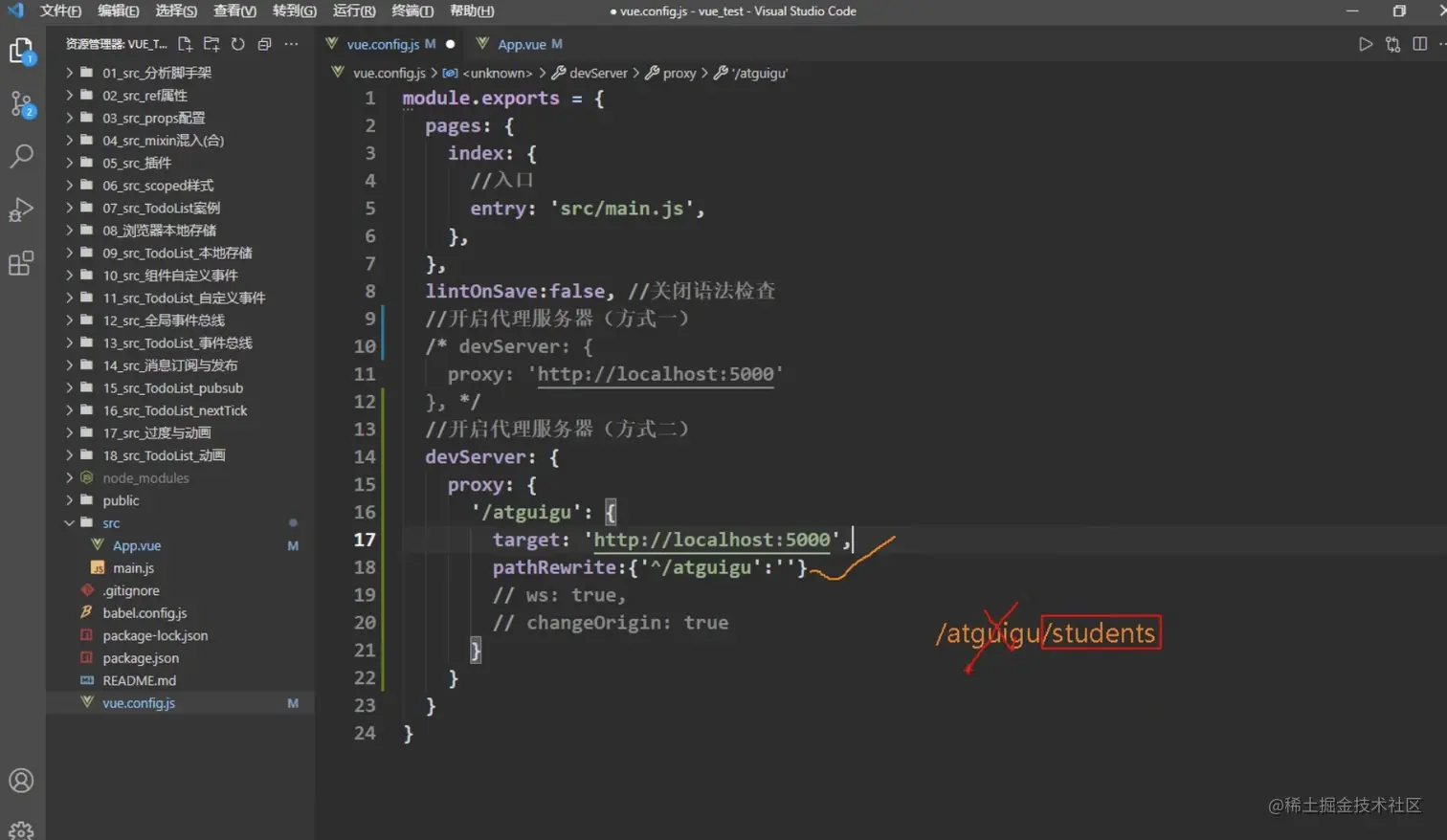Viewport: 1447px width, 840px height.
Task: Expand the 18_src_TodoList_动画 folder
Action: [69, 455]
